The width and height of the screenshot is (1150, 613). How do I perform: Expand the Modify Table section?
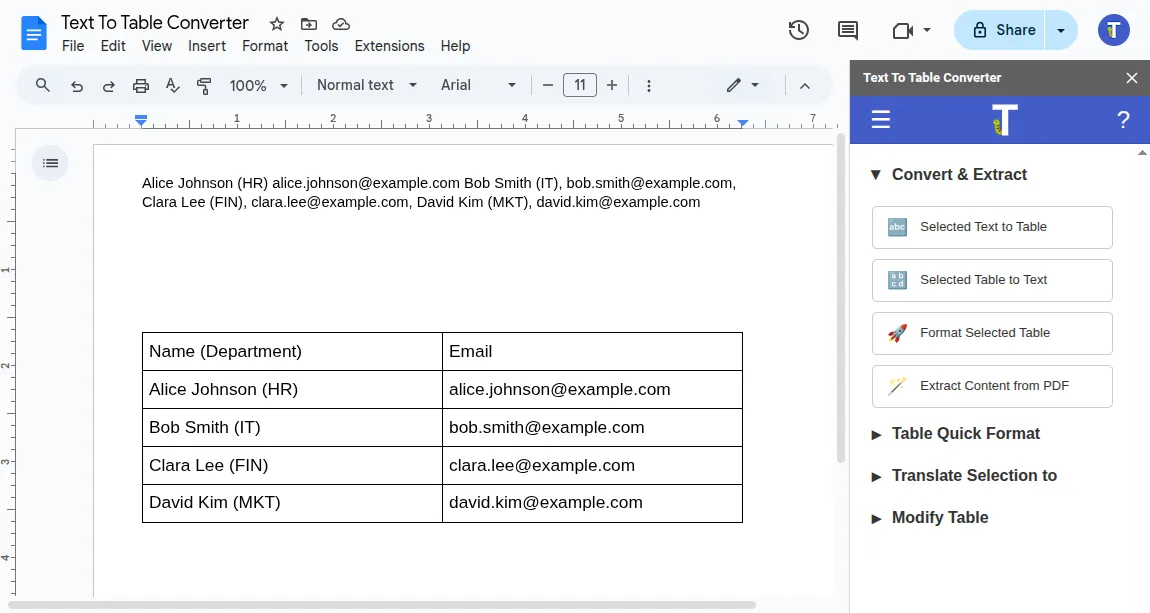point(876,518)
